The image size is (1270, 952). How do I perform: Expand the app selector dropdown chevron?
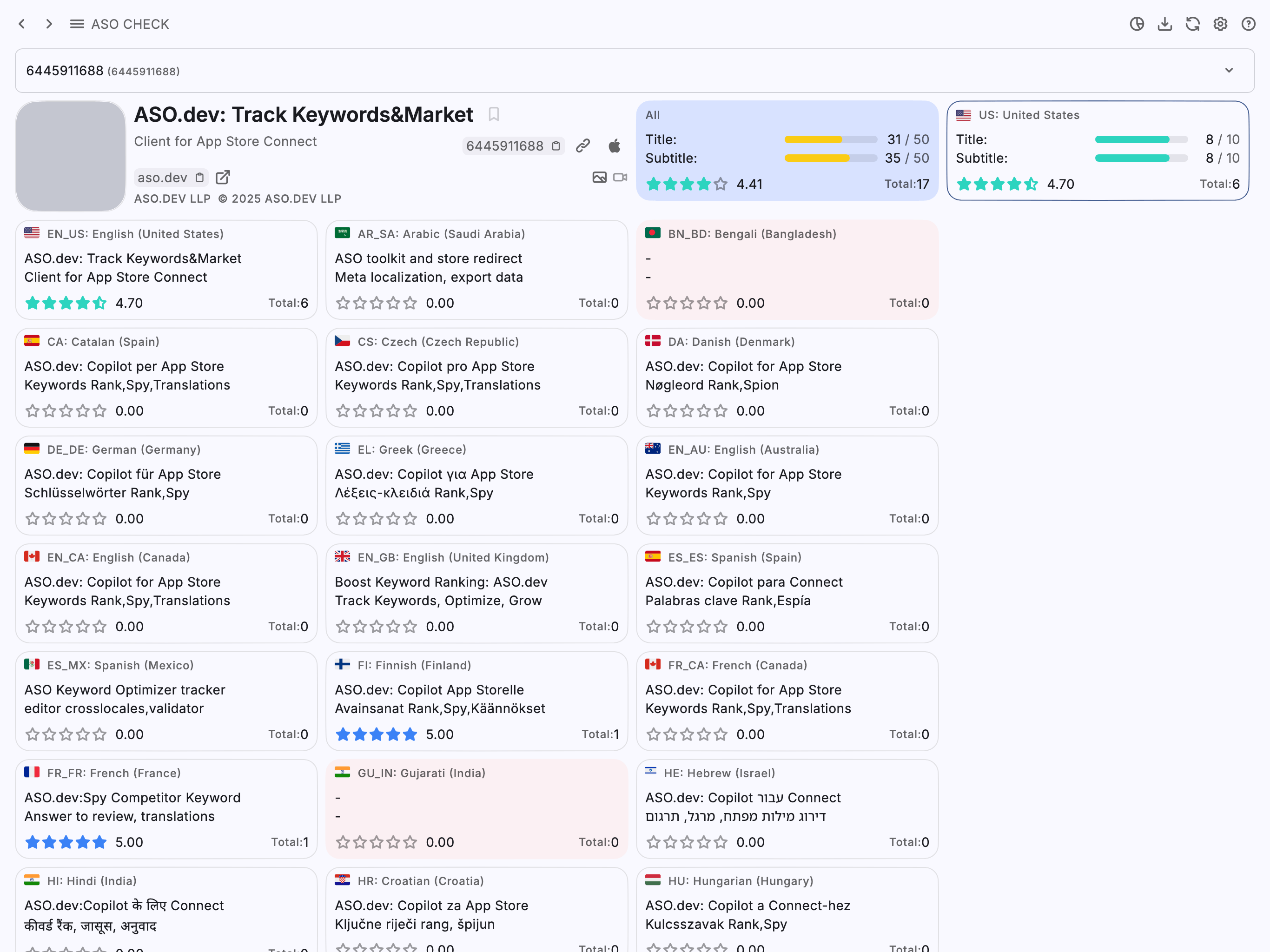[1229, 71]
